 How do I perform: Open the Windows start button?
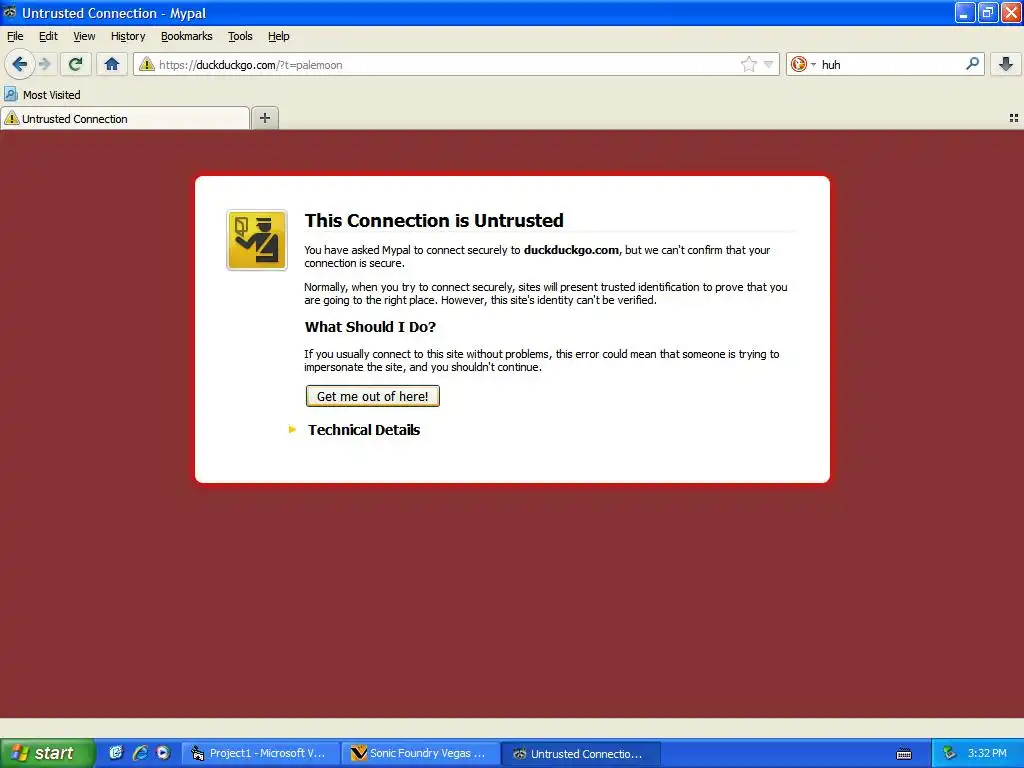point(47,753)
